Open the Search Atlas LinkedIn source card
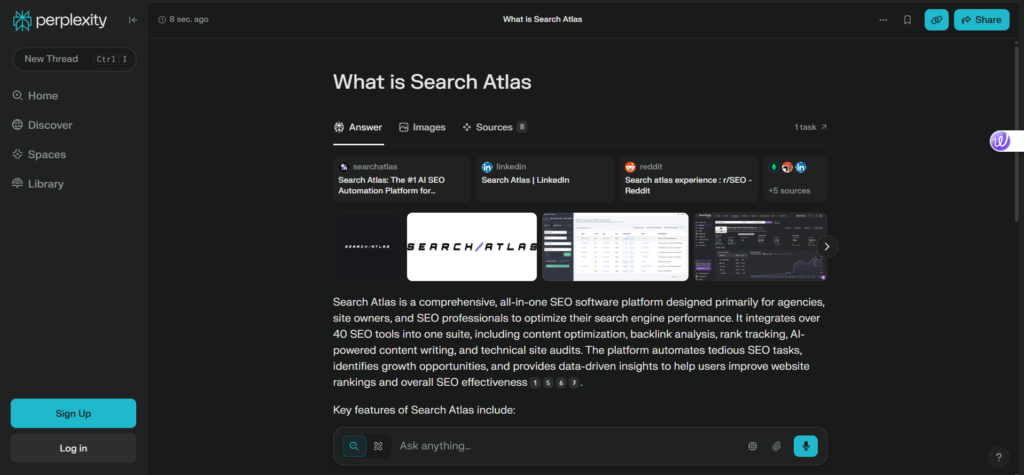The image size is (1024, 475). click(x=545, y=179)
